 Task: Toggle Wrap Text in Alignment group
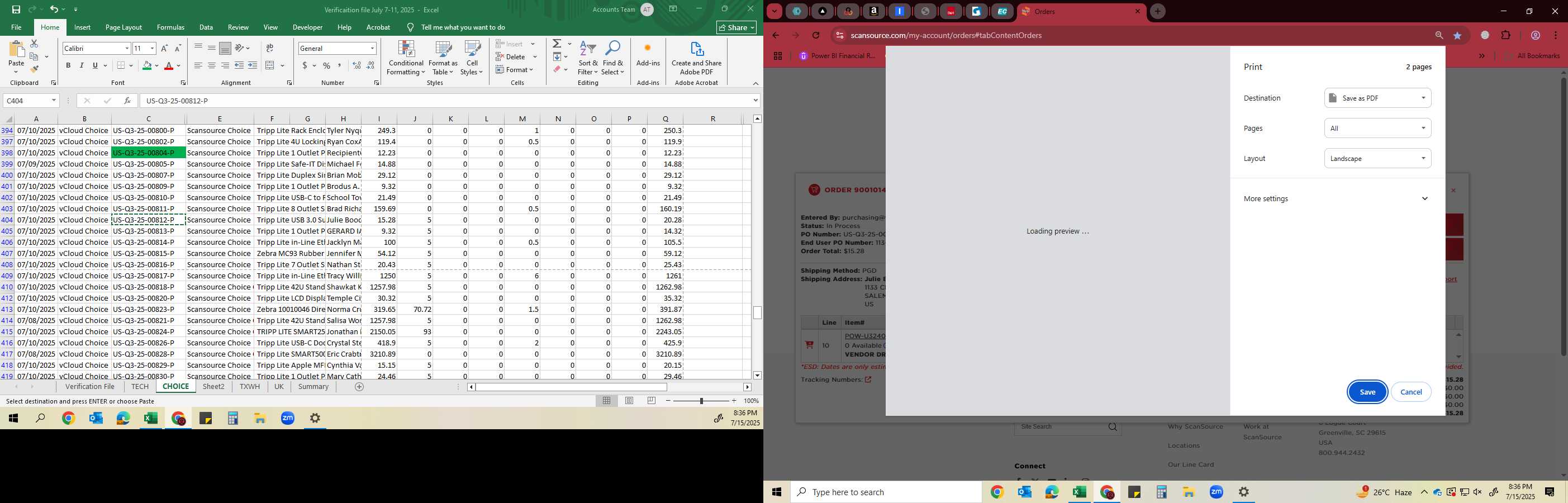tap(270, 48)
